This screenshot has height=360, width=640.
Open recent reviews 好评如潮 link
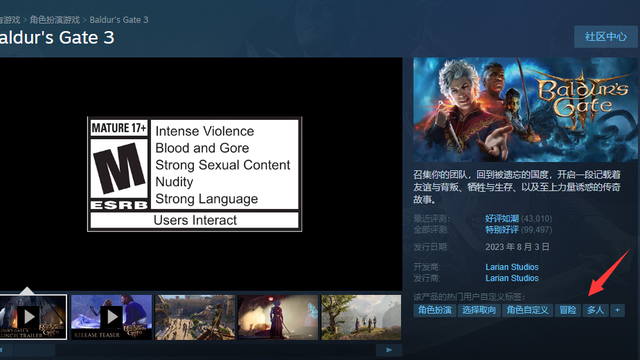pyautogui.click(x=502, y=218)
